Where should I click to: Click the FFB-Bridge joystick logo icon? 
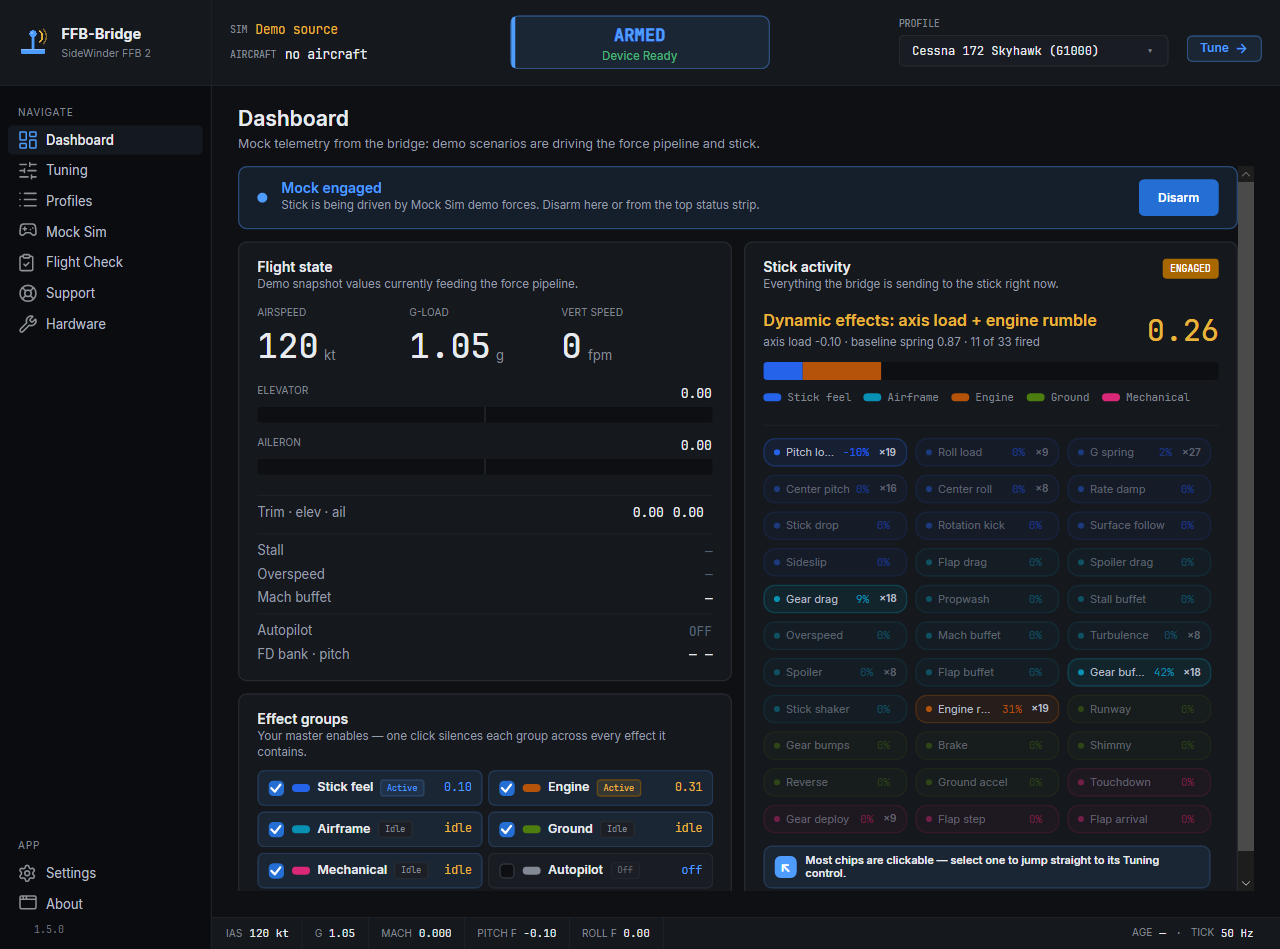(35, 42)
